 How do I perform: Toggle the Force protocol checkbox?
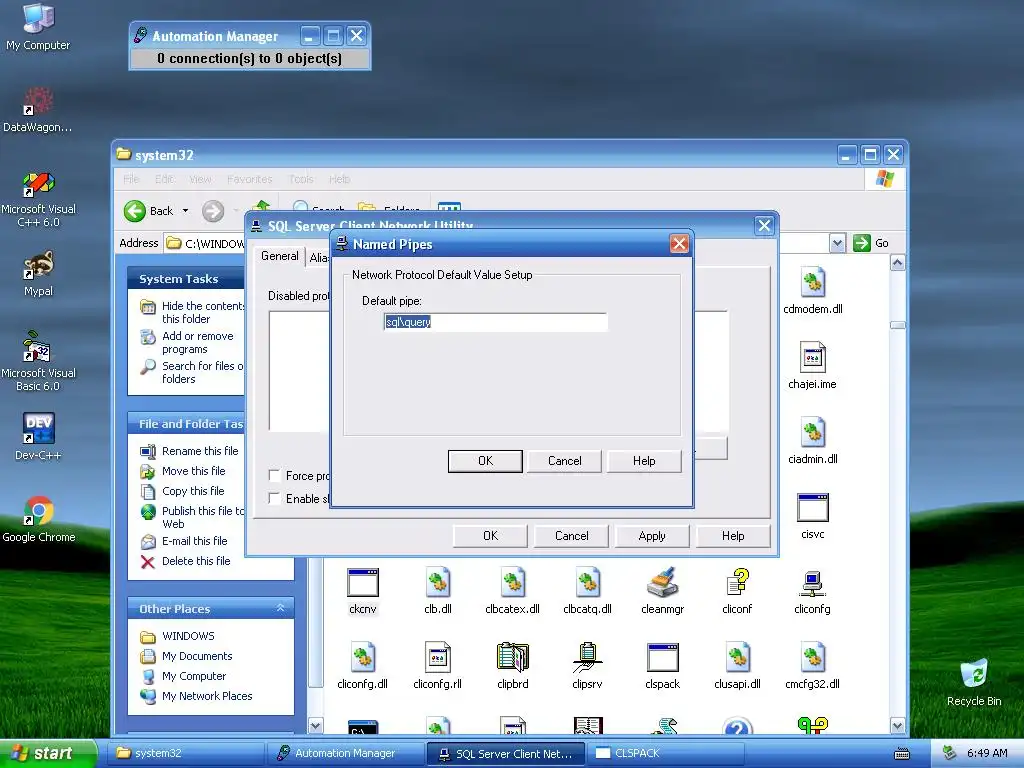[x=275, y=475]
